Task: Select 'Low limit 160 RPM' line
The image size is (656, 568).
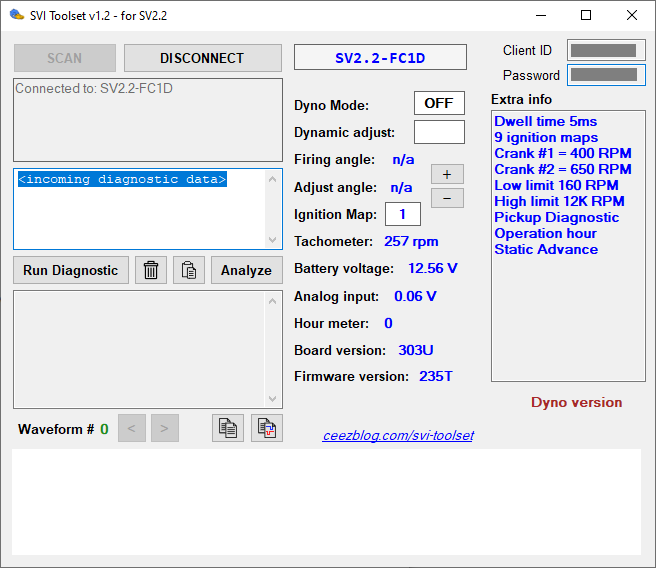Action: tap(556, 185)
